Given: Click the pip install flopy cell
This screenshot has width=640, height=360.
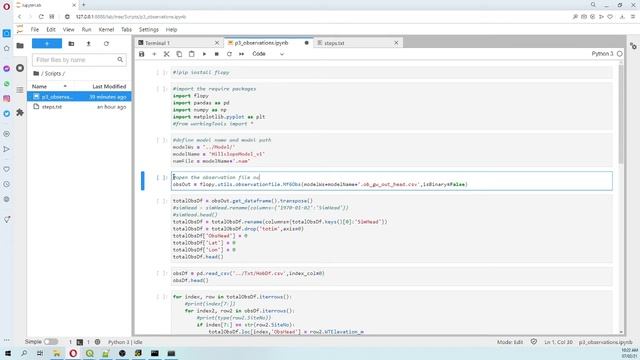Looking at the screenshot, I should pos(391,72).
